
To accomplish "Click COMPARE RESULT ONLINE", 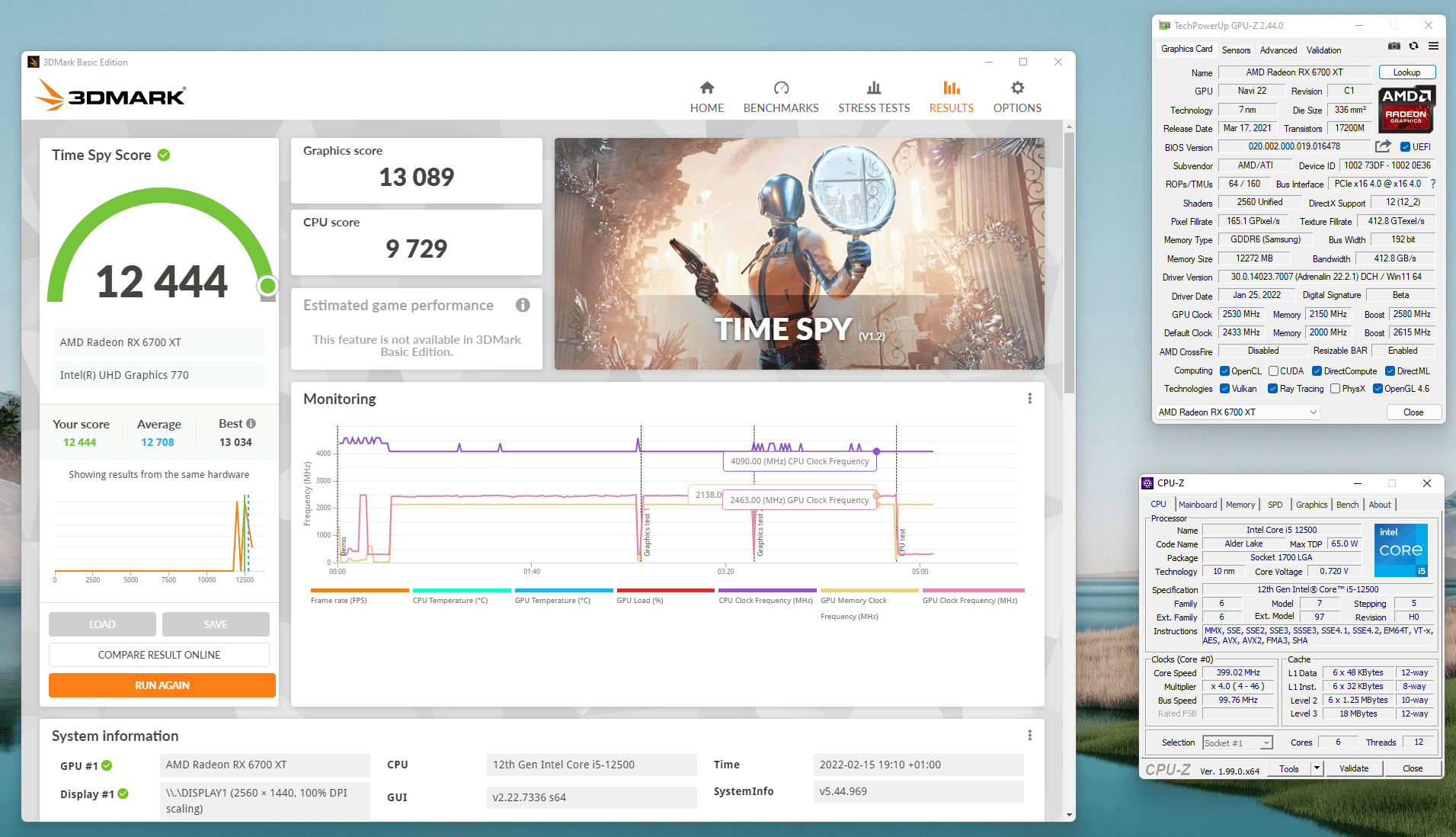I will click(159, 655).
